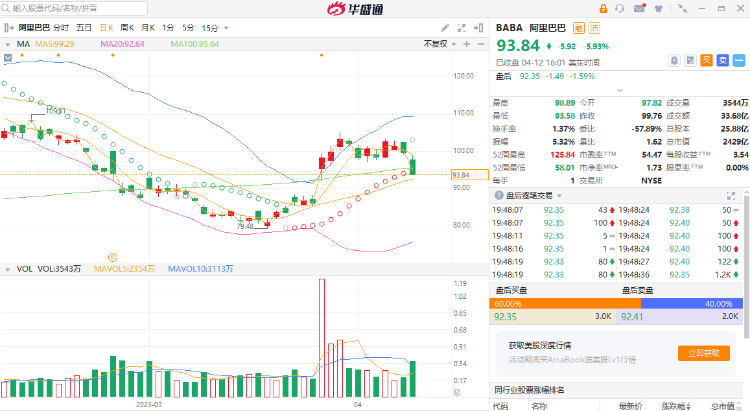
Task: Click MAVOL10 volume average label
Action: [200, 269]
